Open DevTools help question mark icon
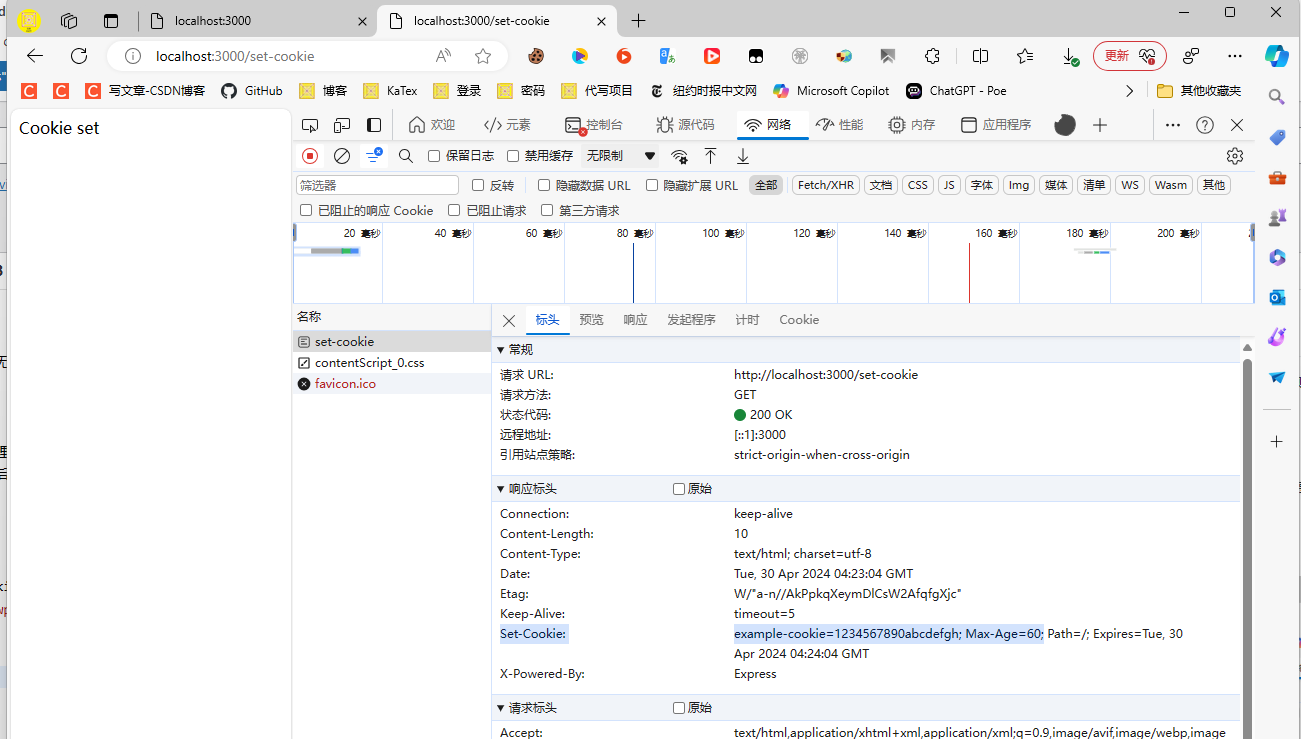The width and height of the screenshot is (1301, 739). (x=1205, y=125)
